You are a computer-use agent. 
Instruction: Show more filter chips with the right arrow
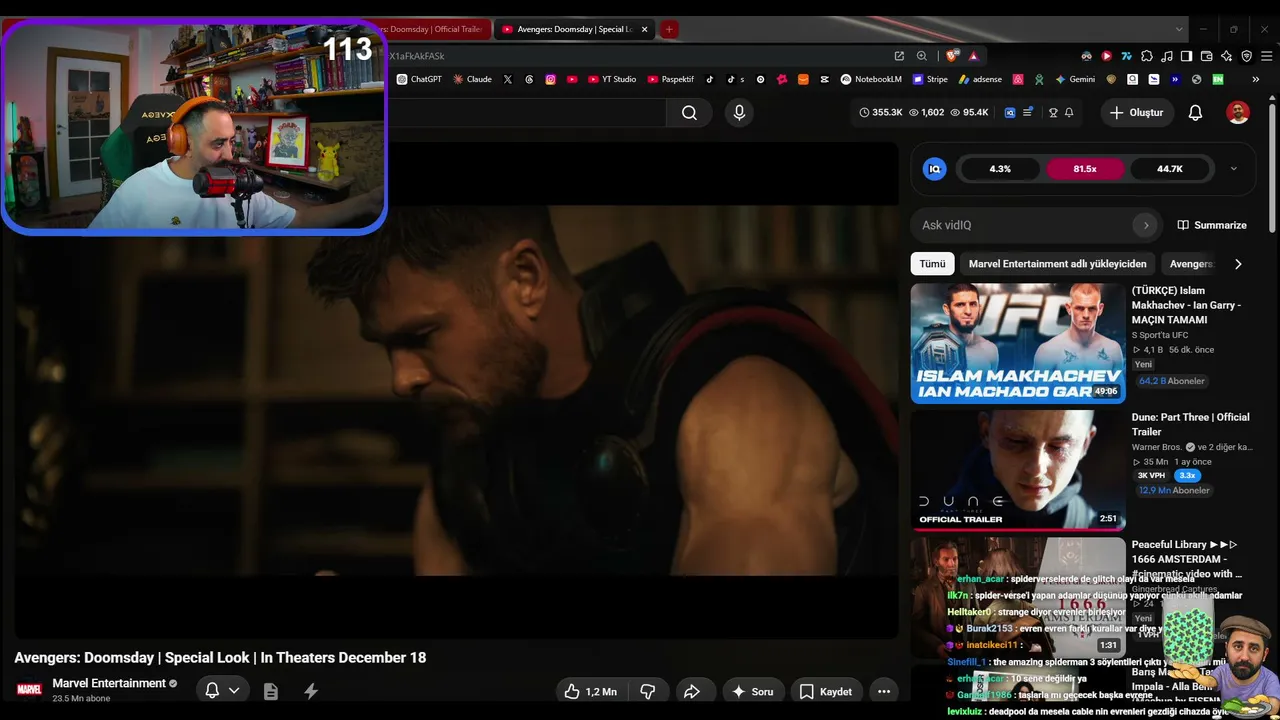(x=1238, y=264)
